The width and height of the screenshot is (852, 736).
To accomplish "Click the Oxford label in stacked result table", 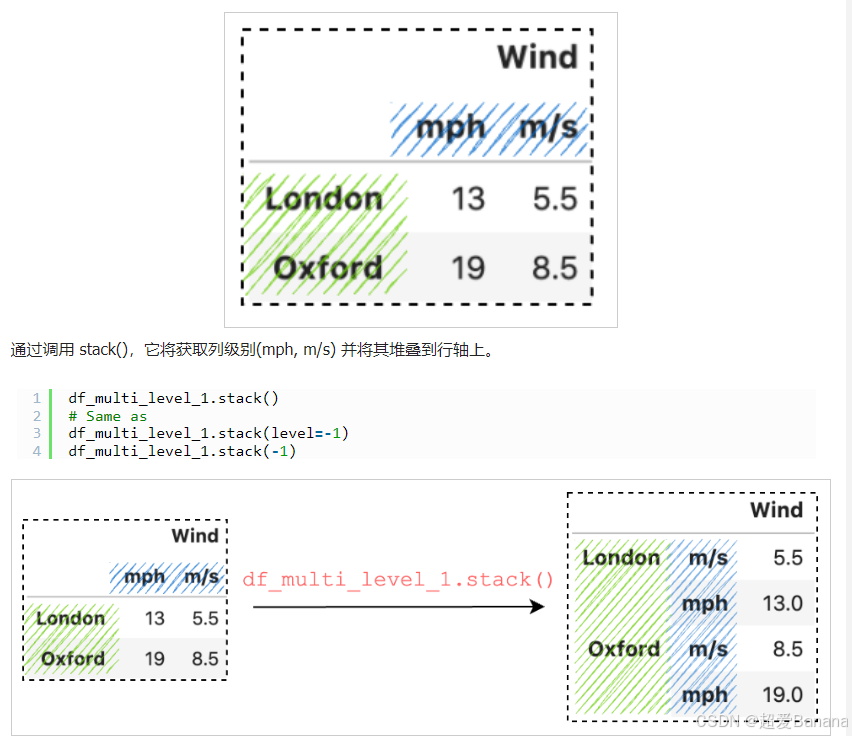I will pos(624,649).
